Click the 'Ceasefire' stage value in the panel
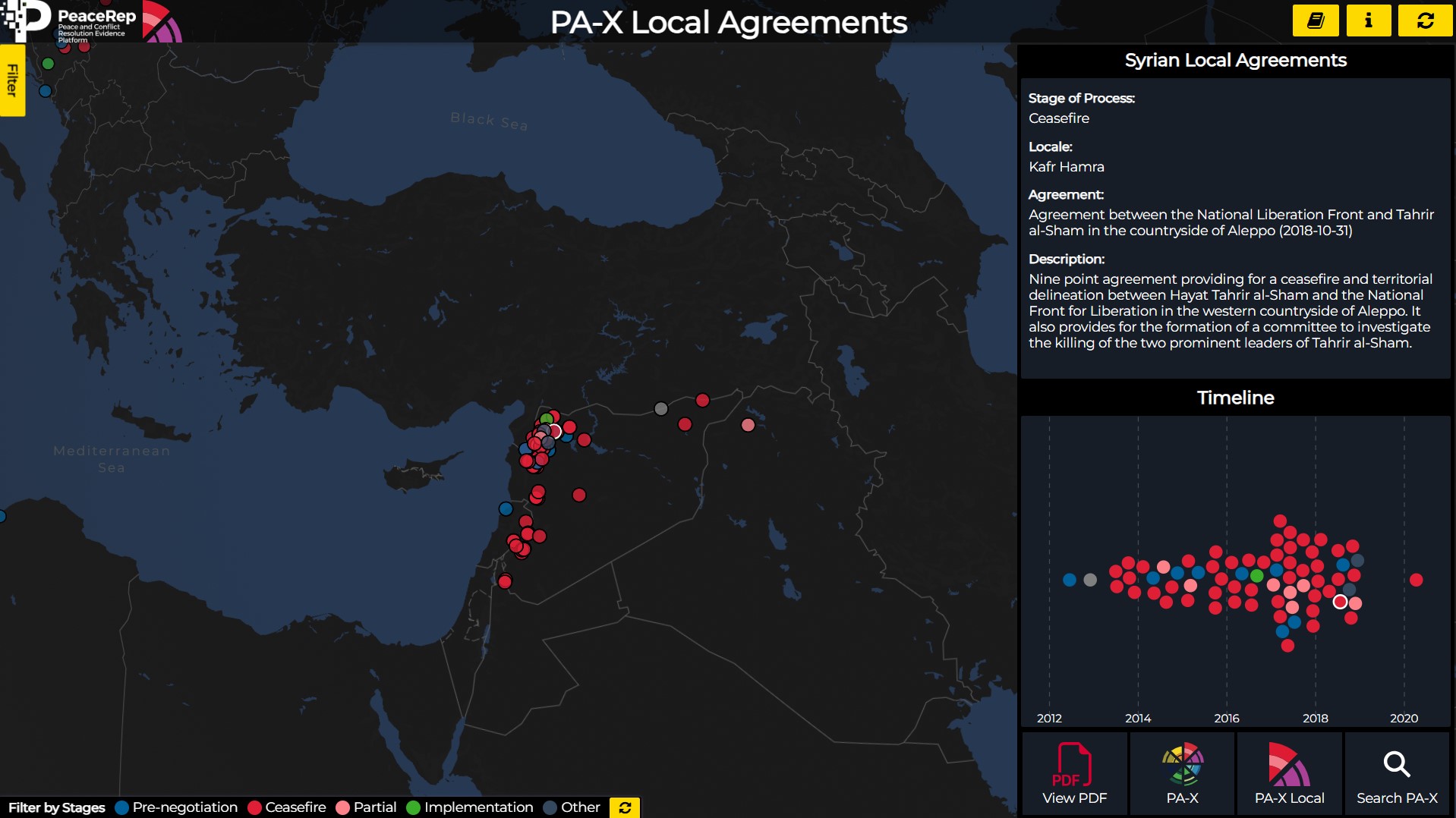Image resolution: width=1456 pixels, height=818 pixels. [1058, 118]
